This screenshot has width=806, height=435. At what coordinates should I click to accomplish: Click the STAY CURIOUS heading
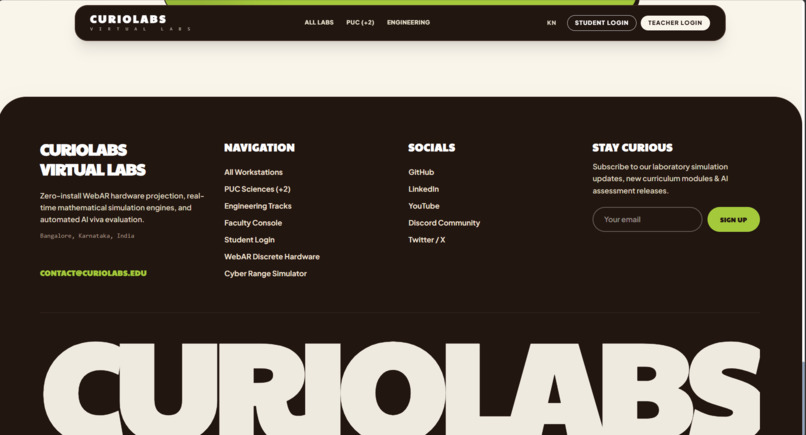[632, 148]
